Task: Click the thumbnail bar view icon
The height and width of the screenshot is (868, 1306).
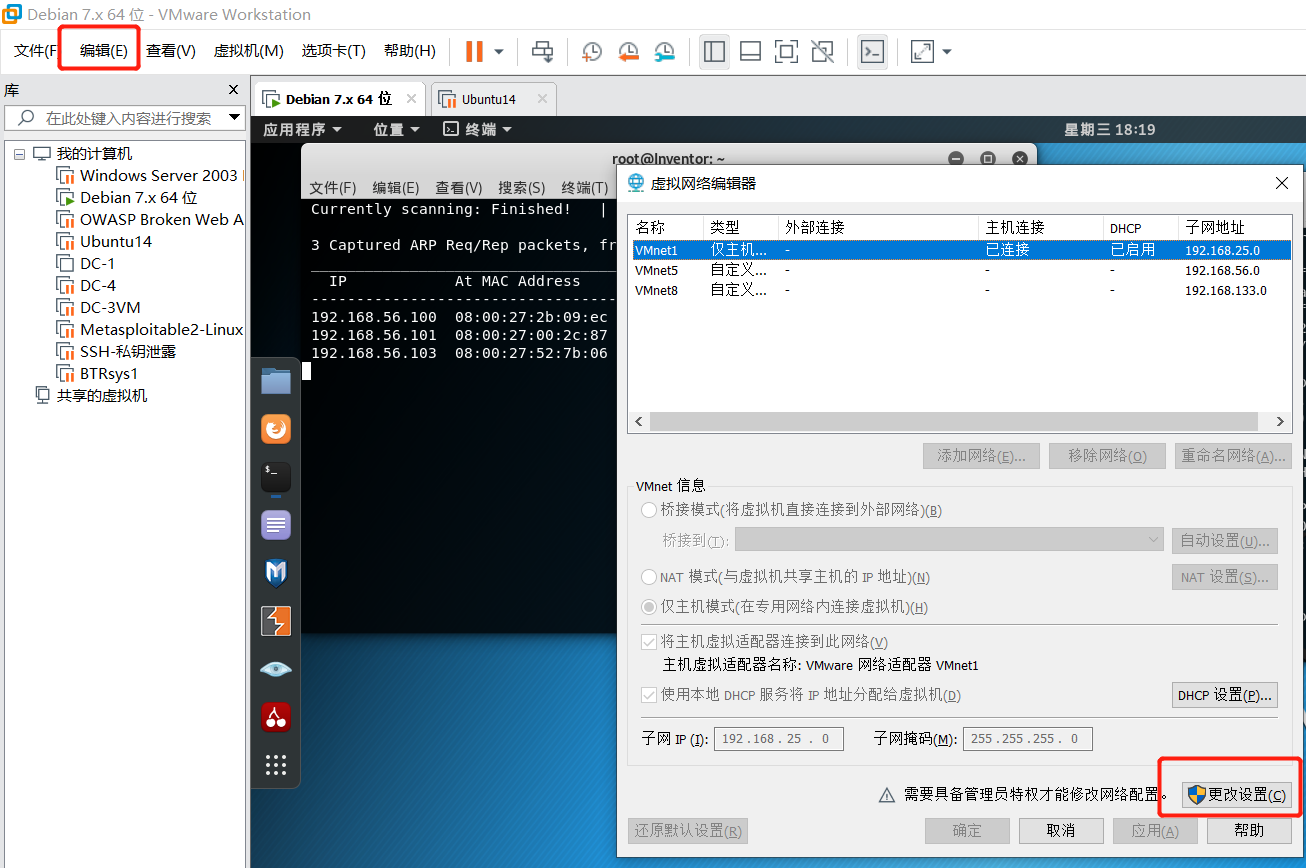Action: coord(751,51)
